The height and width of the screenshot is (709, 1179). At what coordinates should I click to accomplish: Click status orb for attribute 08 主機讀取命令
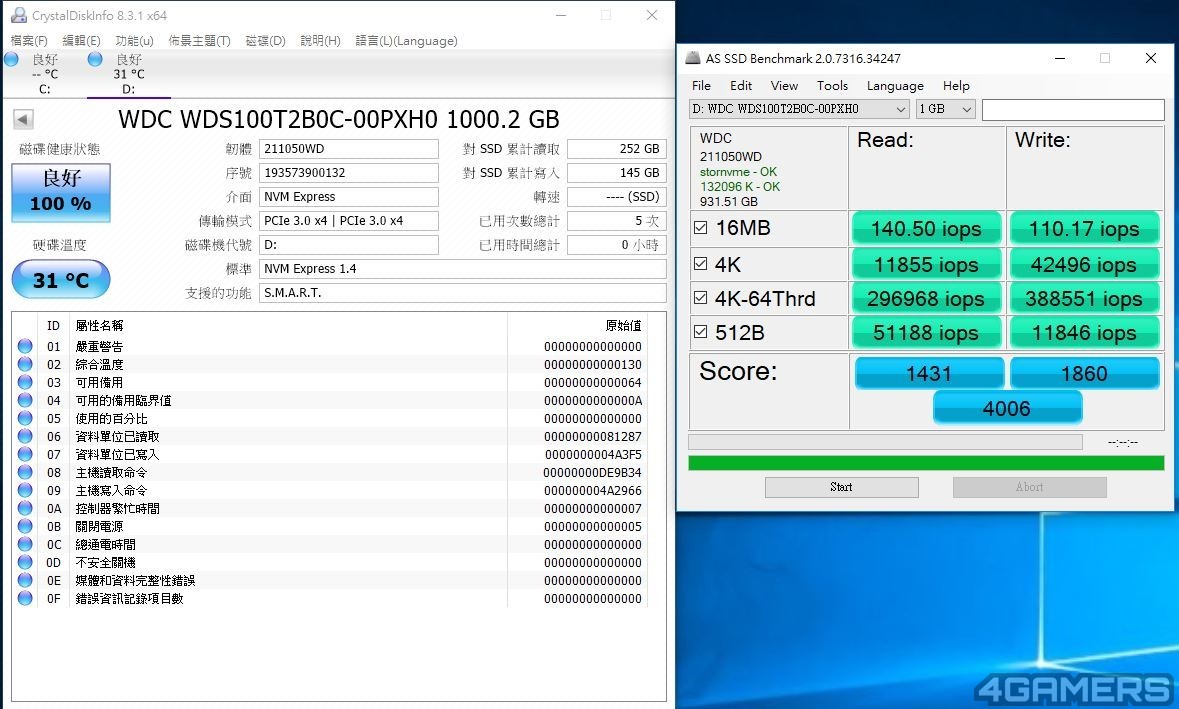26,473
